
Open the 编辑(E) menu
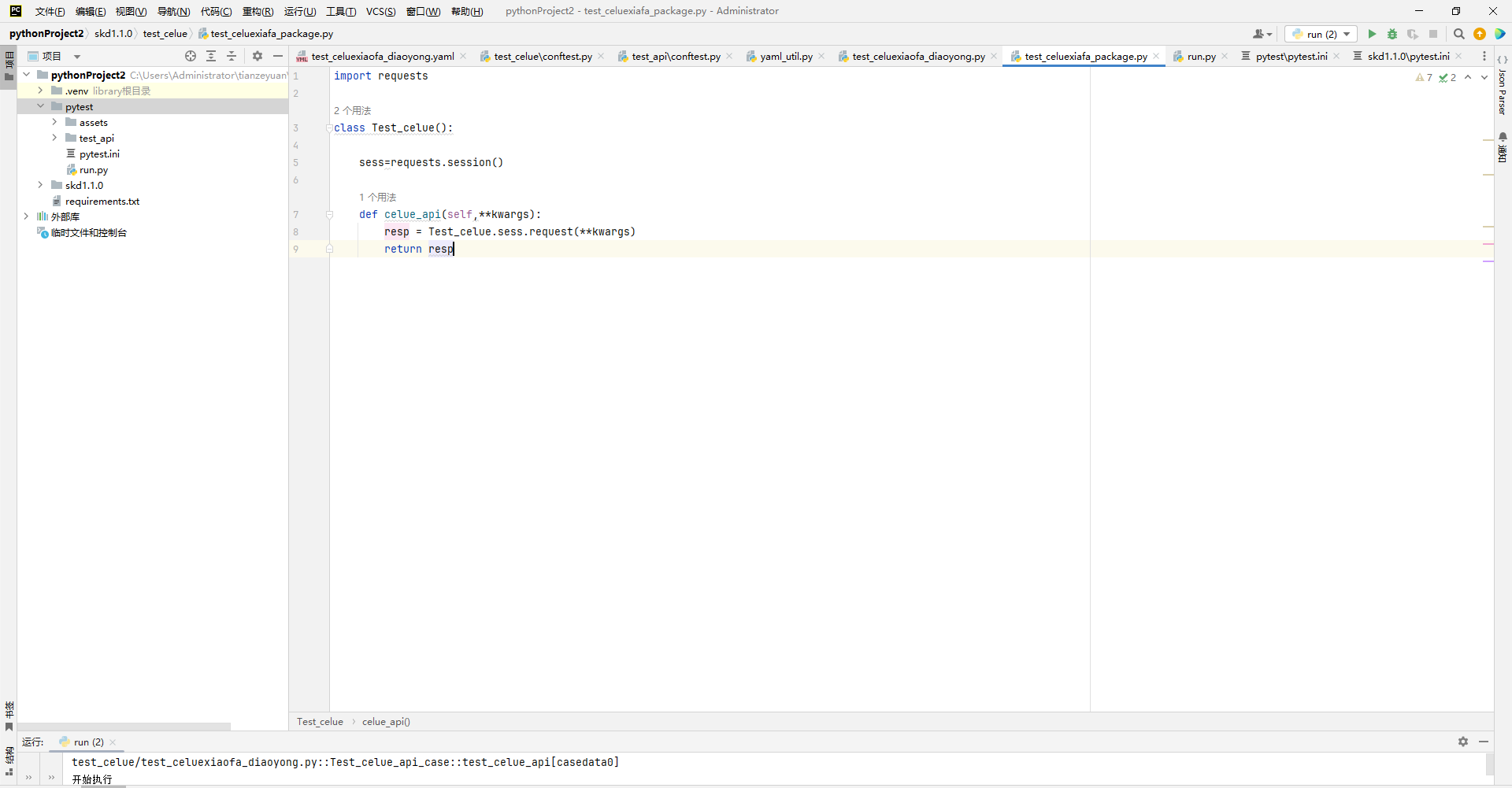tap(90, 11)
